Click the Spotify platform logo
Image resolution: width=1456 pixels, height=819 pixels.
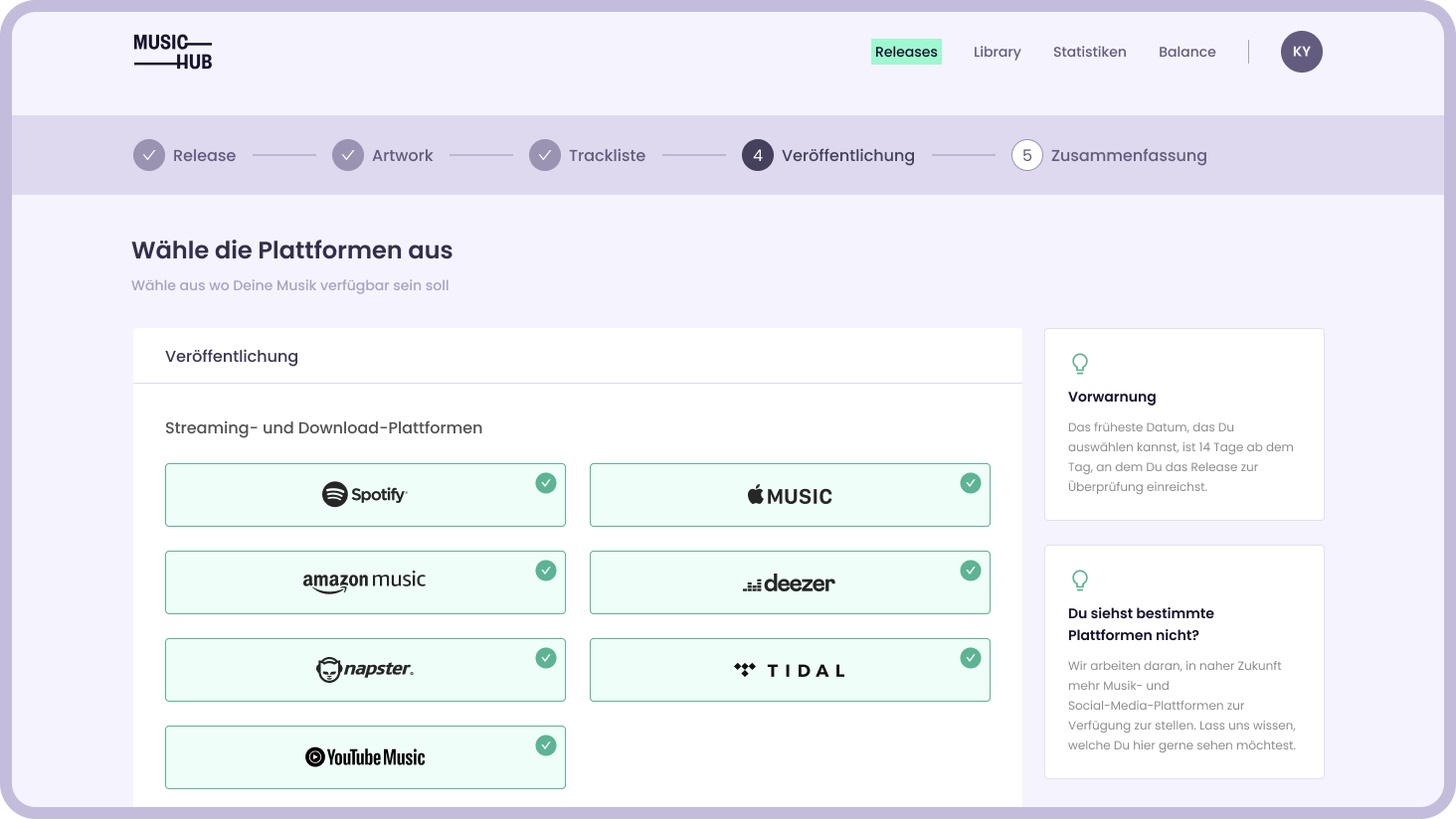coord(365,492)
